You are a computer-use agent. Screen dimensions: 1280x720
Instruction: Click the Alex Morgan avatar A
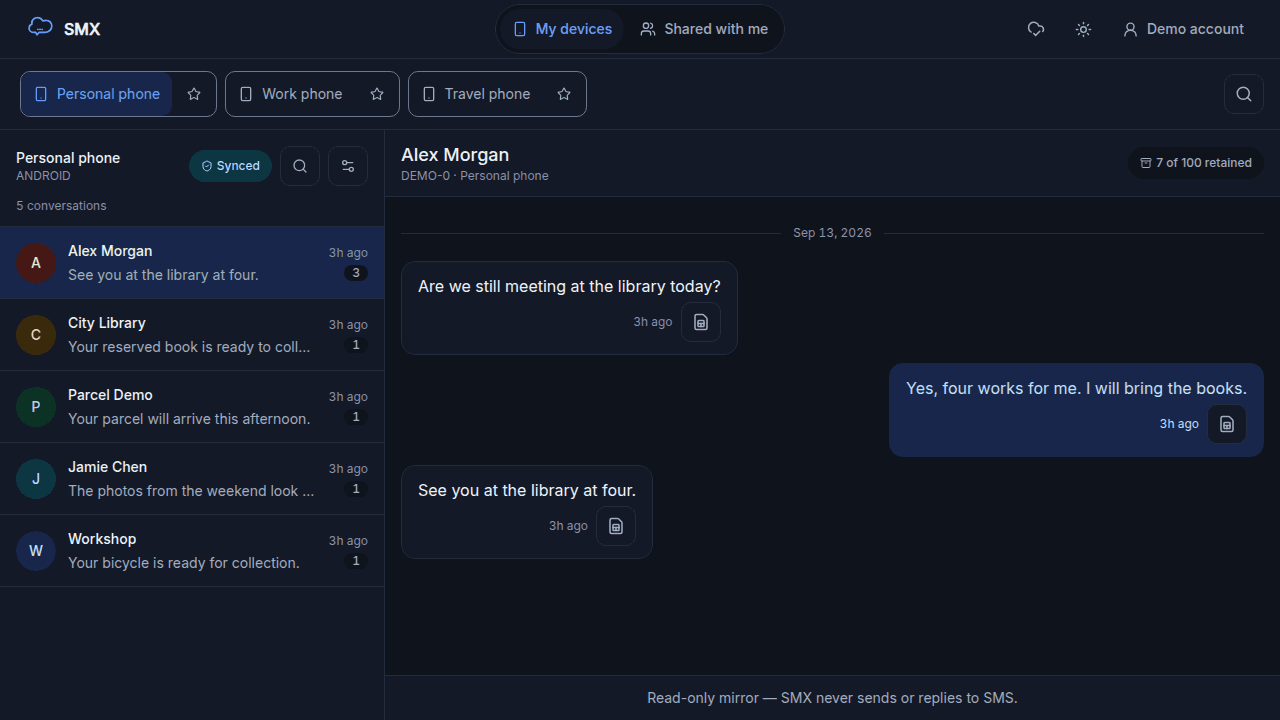[x=36, y=263]
